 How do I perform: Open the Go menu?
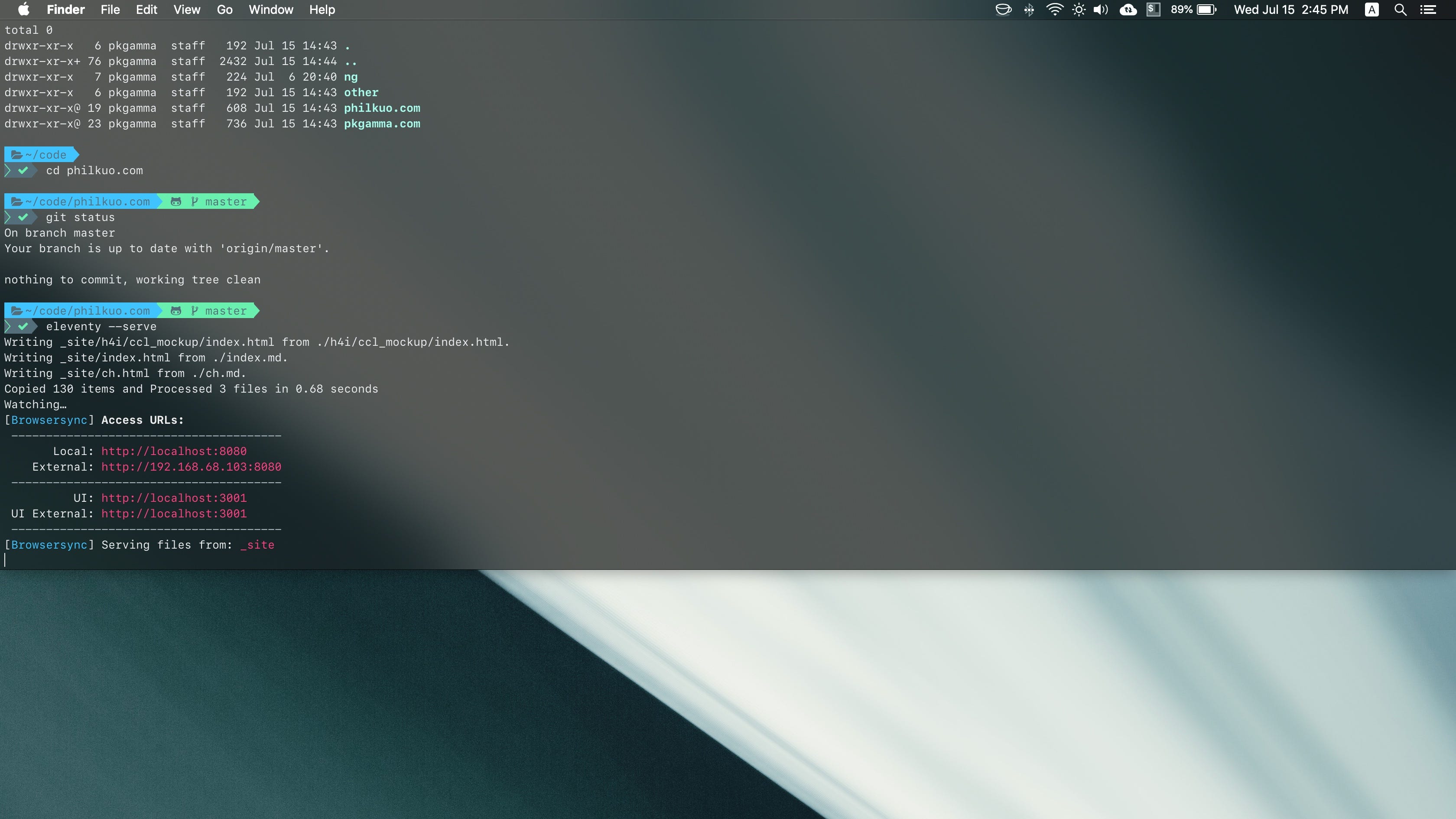224,10
